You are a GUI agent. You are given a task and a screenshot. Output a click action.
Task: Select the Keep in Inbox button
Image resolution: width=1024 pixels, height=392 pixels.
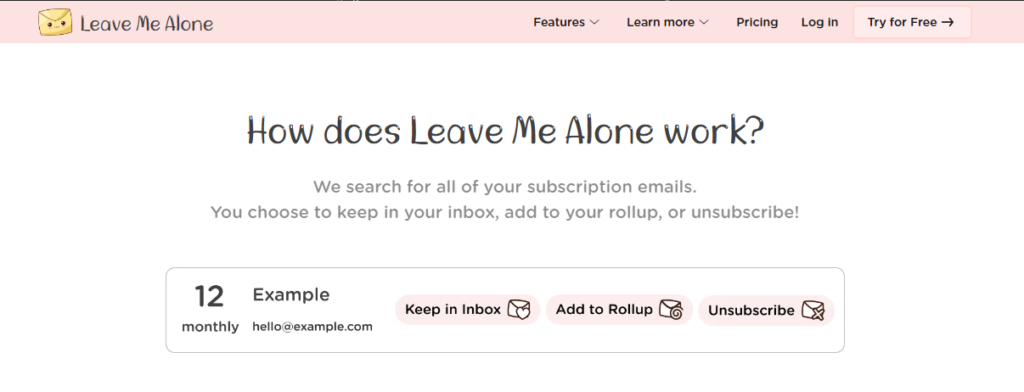[x=468, y=310]
